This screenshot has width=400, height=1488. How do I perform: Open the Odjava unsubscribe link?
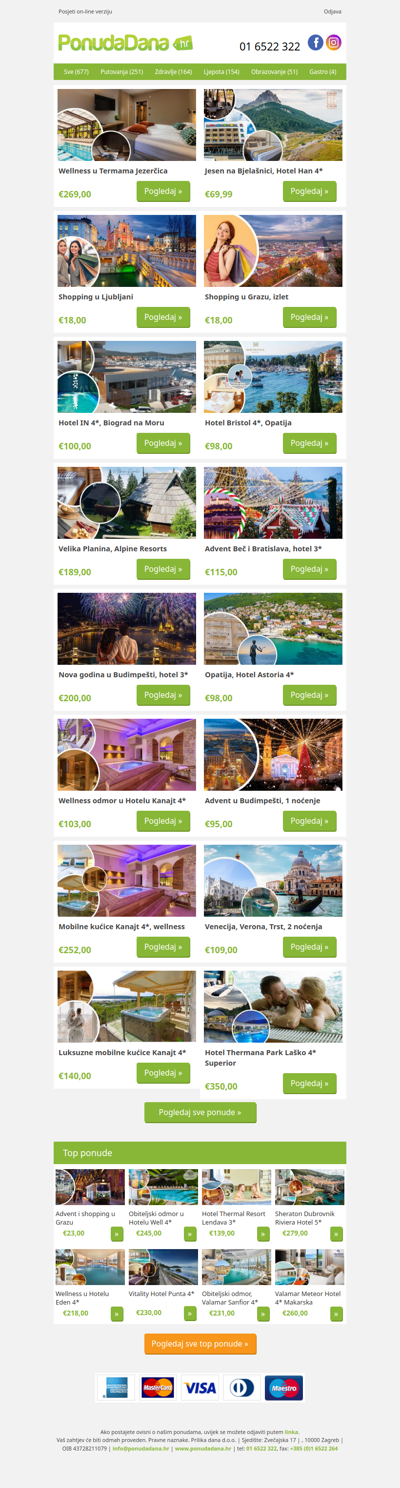pos(333,11)
